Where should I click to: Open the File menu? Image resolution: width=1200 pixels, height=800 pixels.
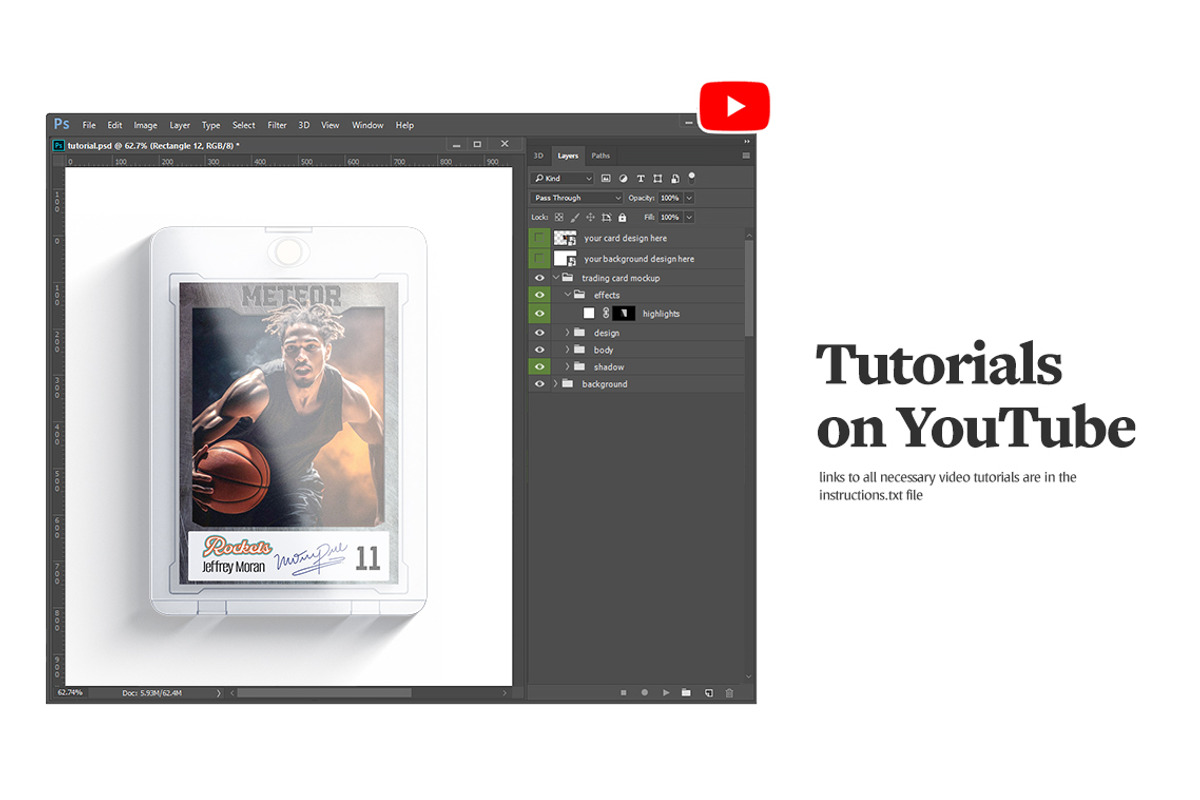coord(89,125)
